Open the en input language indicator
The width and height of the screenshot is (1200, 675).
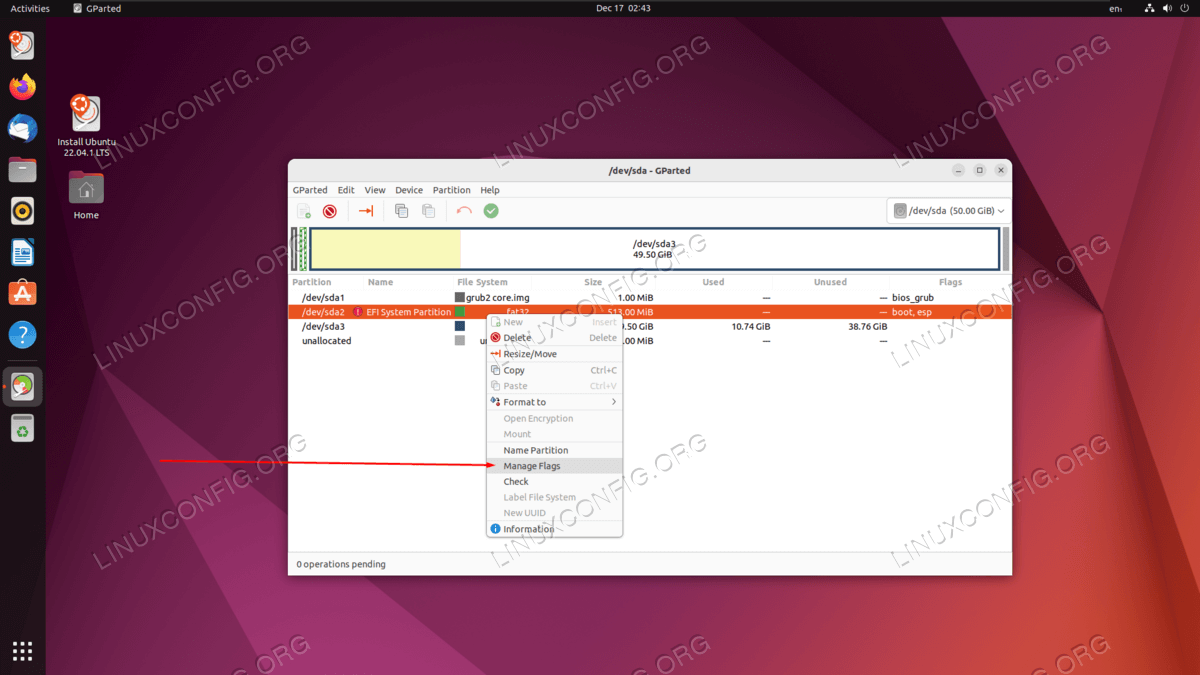(1116, 8)
